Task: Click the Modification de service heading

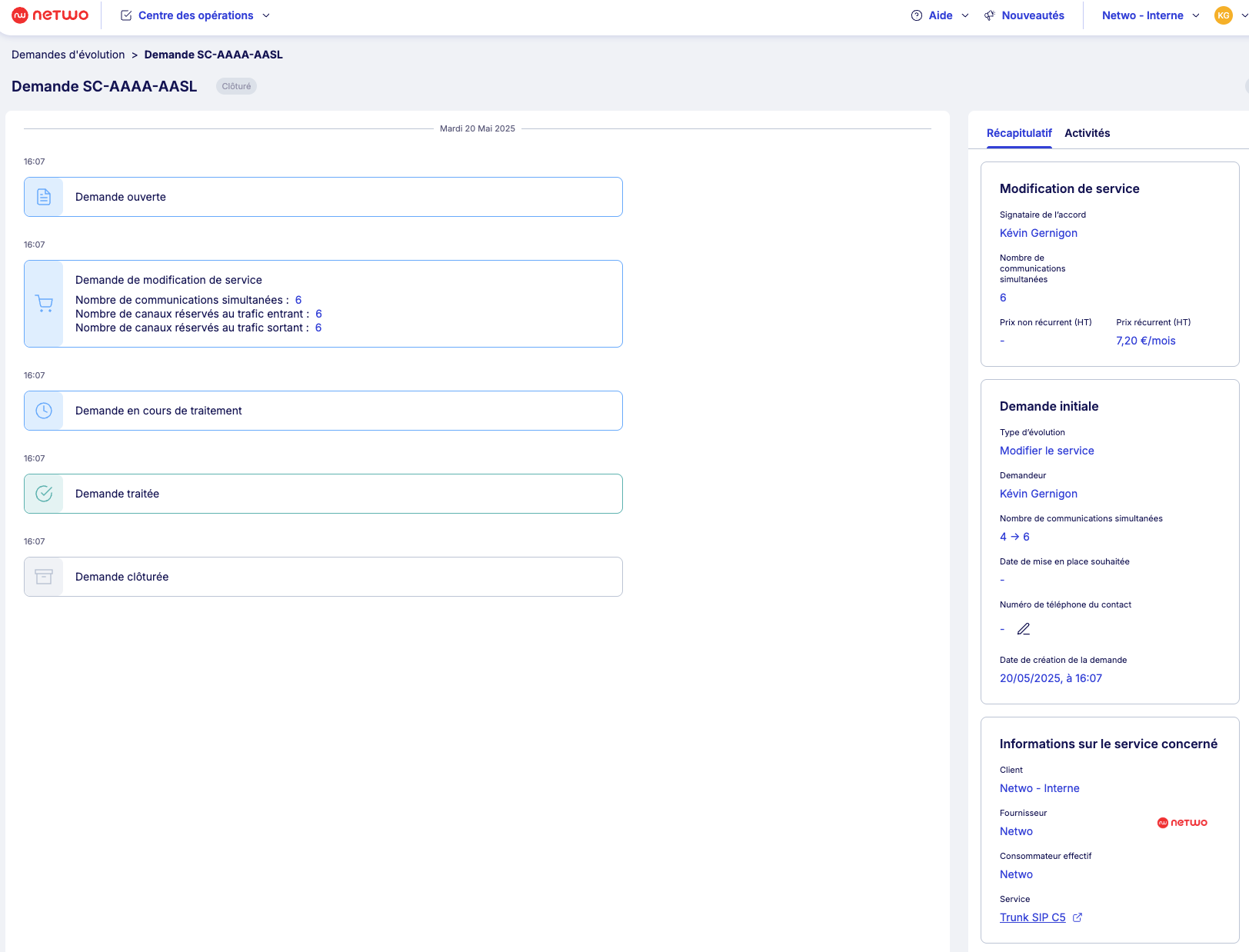Action: pos(1069,188)
